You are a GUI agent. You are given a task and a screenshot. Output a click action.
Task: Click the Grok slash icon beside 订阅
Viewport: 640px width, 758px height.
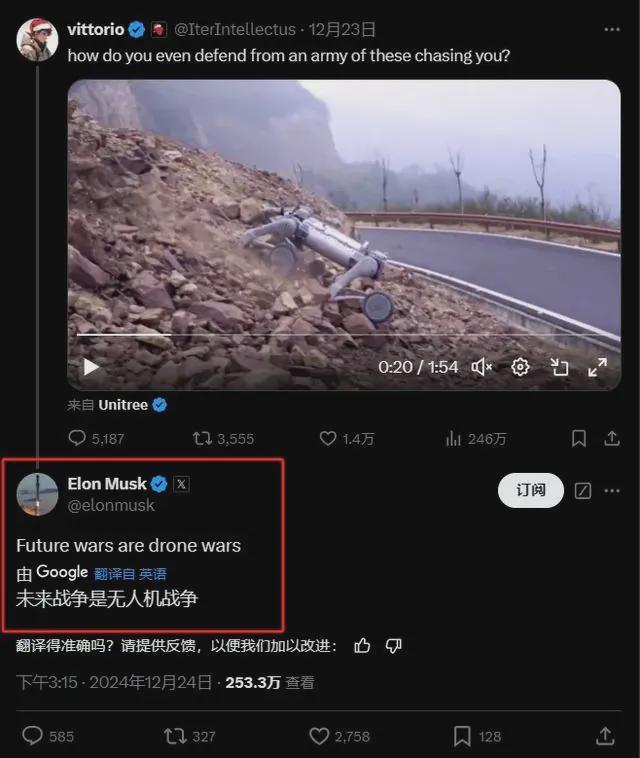pyautogui.click(x=582, y=491)
